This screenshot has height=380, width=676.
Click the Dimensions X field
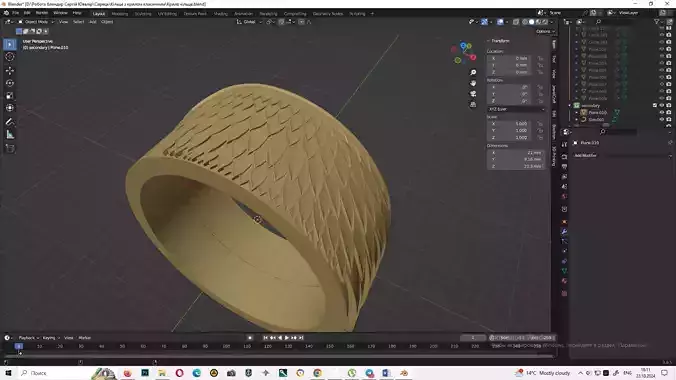(516, 153)
